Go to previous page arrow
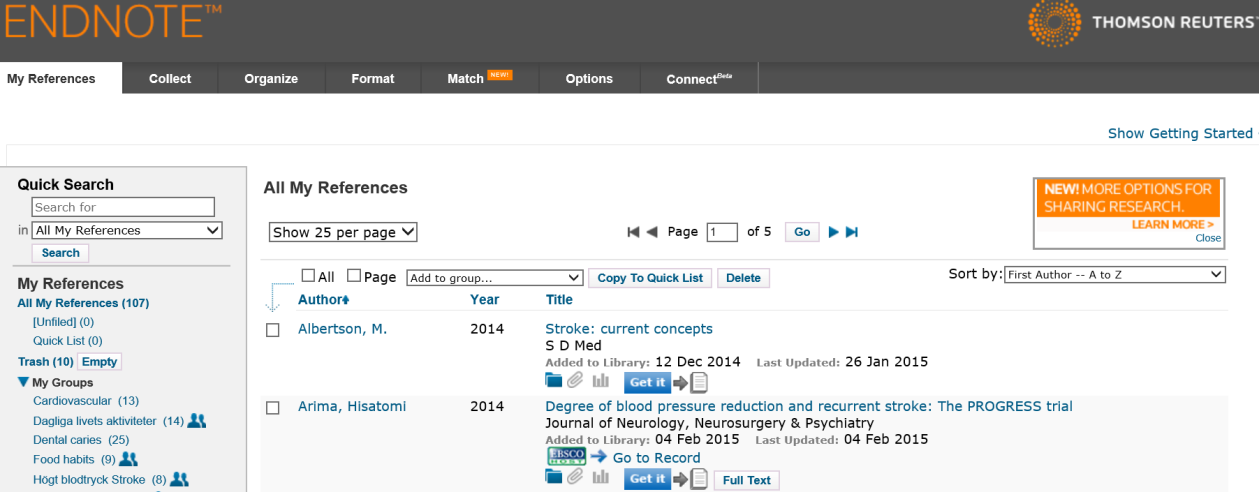 (x=652, y=232)
